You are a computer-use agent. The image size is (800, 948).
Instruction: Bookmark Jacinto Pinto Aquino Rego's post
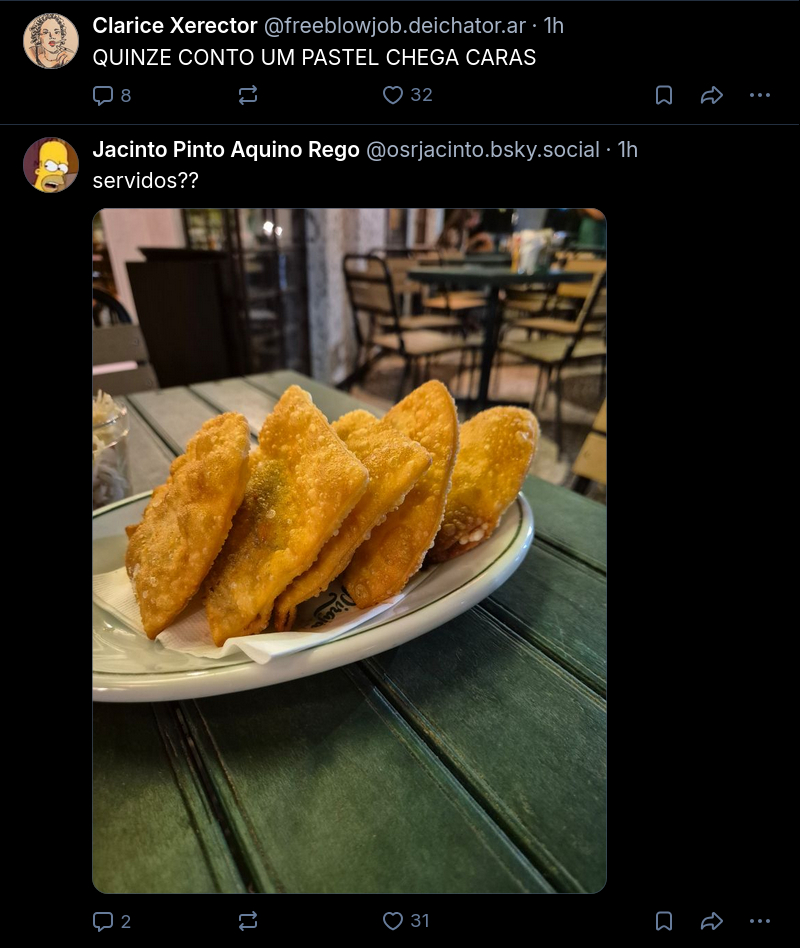tap(664, 921)
